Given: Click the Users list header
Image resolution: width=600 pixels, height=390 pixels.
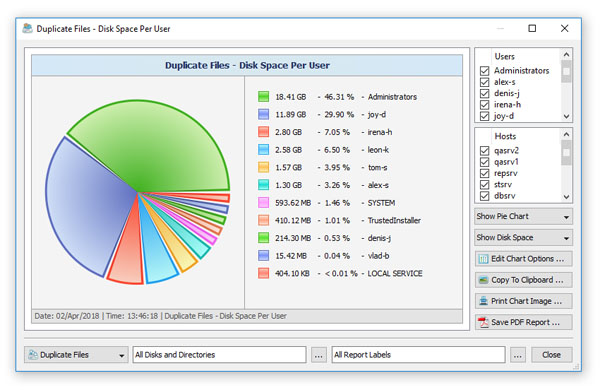Looking at the screenshot, I should click(505, 57).
